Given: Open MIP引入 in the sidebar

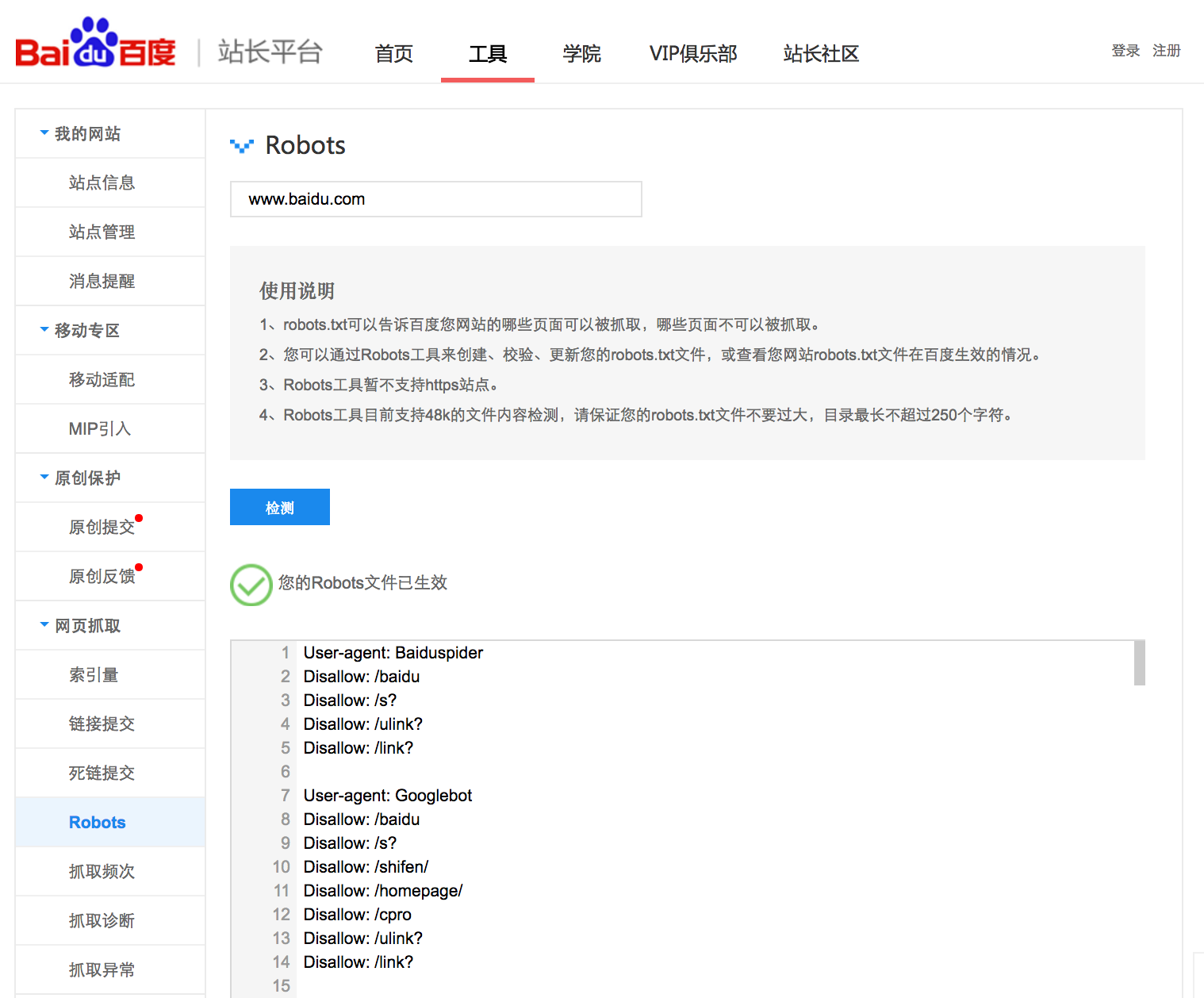Looking at the screenshot, I should (110, 428).
